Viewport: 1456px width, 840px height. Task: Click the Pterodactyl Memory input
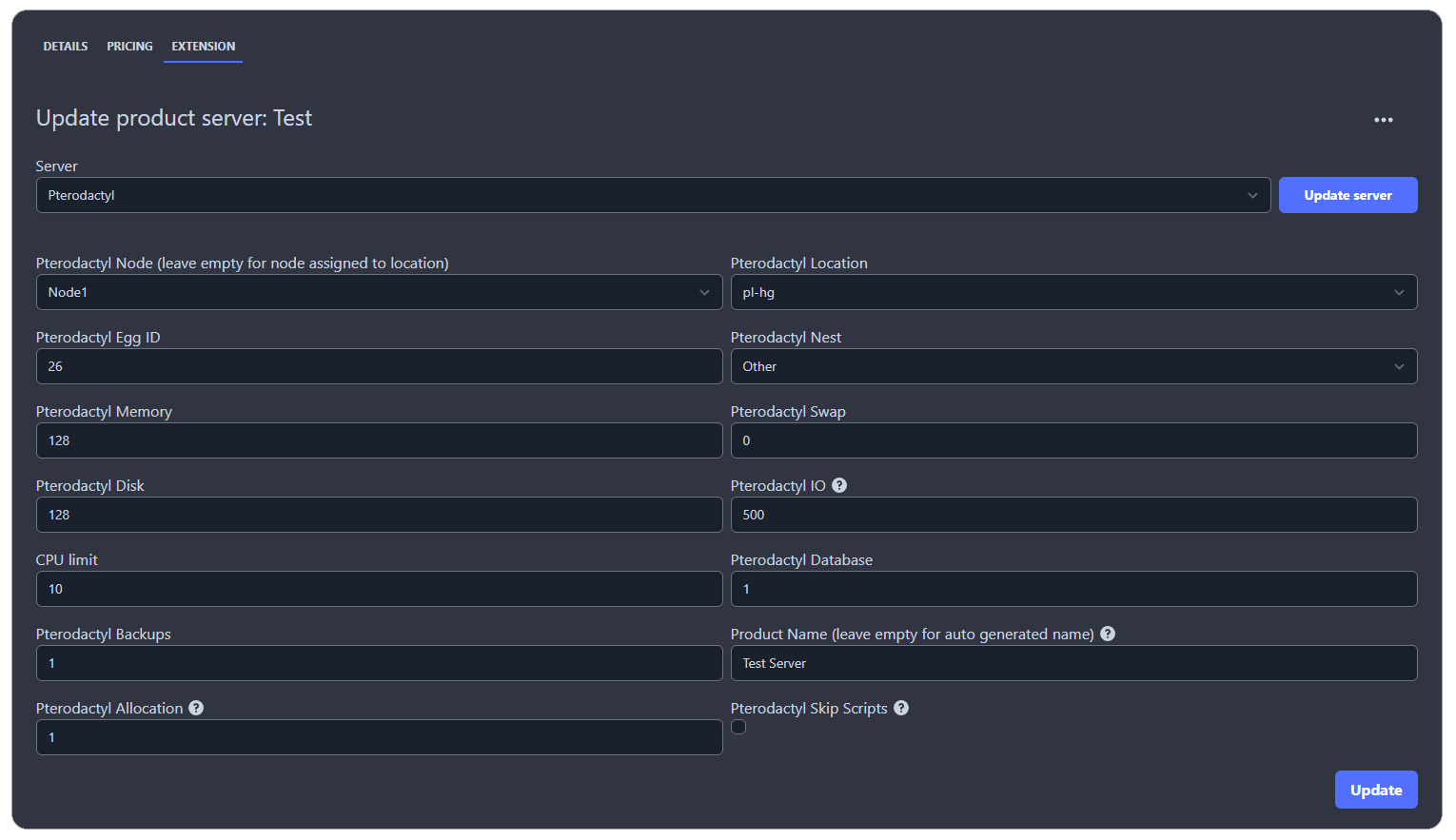click(379, 440)
